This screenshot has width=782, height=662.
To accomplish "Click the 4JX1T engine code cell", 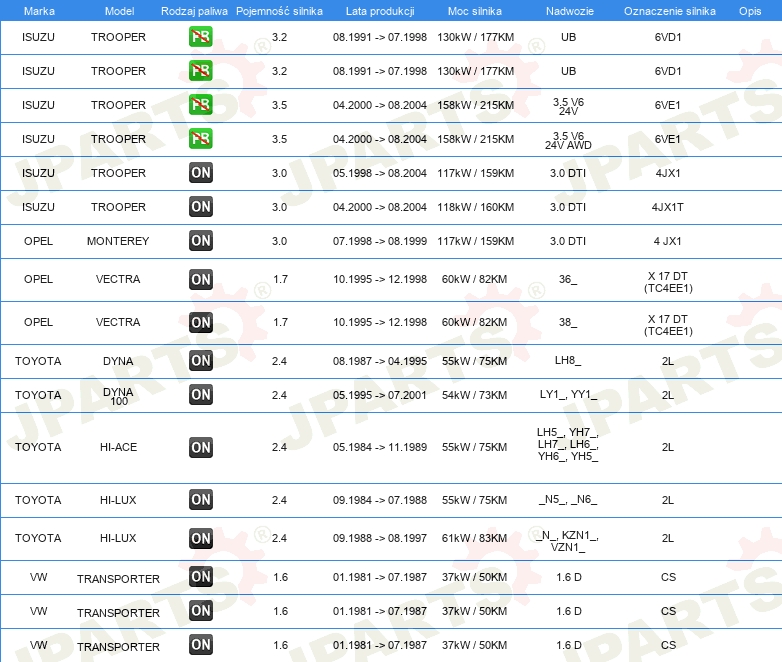I will [x=668, y=207].
